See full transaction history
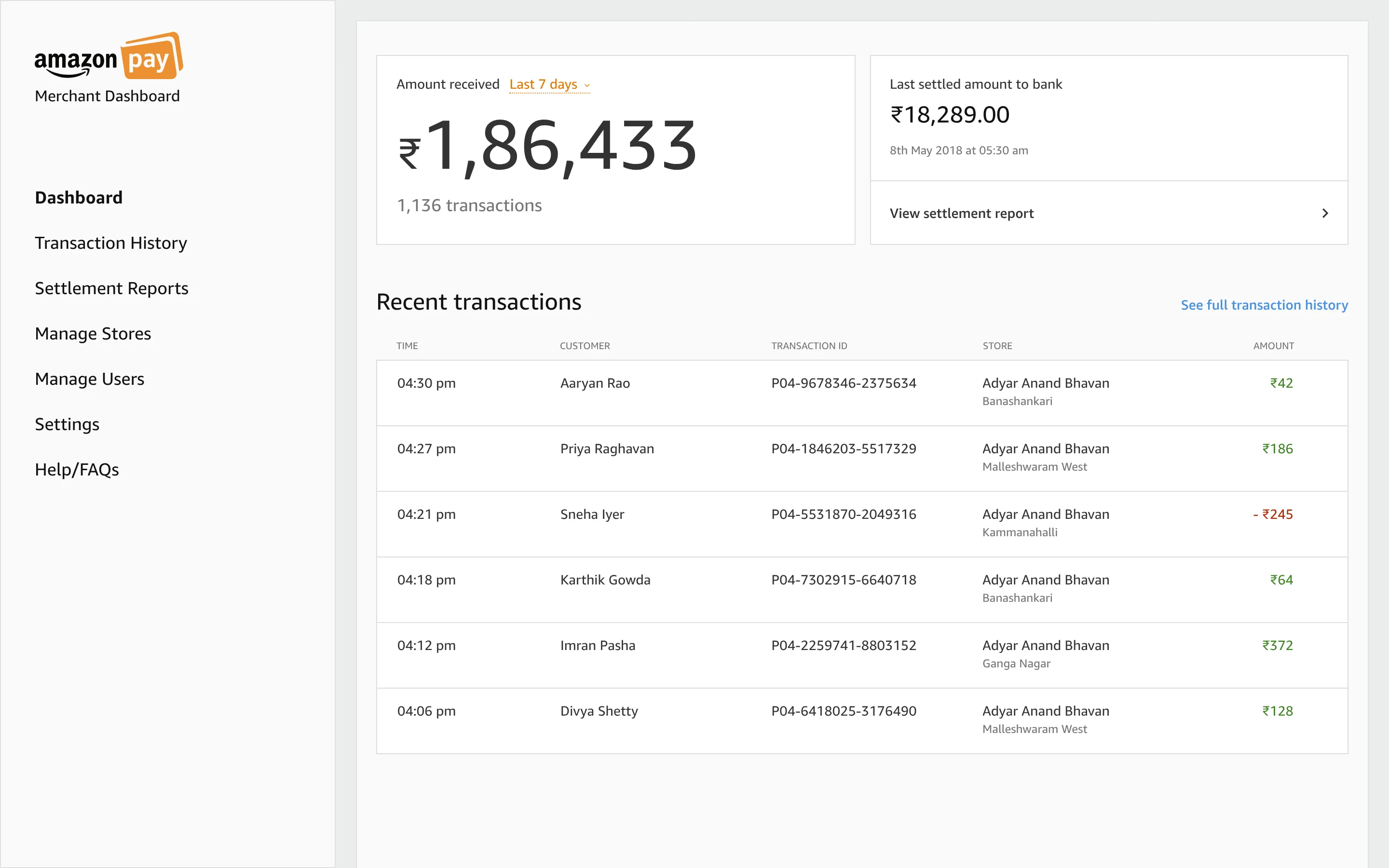Viewport: 1389px width, 868px height. point(1264,305)
